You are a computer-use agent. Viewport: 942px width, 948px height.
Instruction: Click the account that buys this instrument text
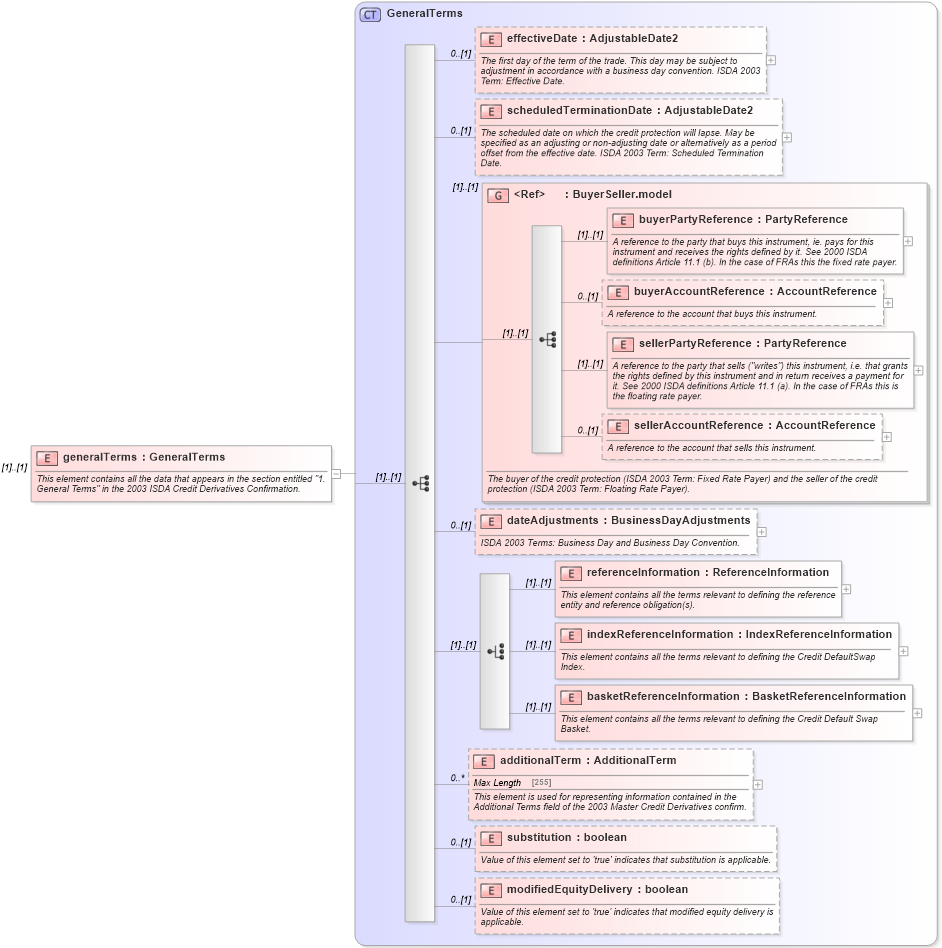[712, 314]
